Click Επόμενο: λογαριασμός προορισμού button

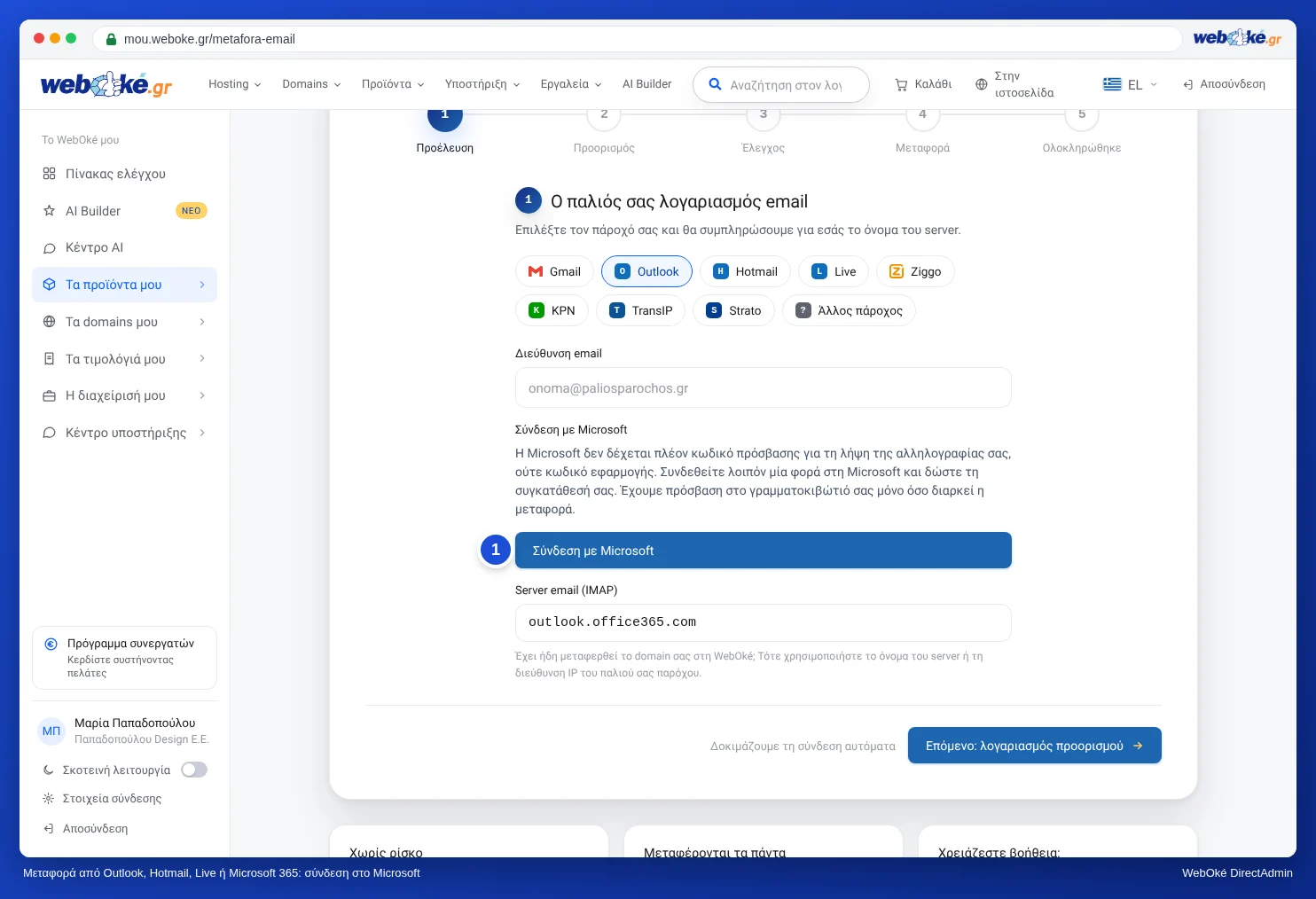(x=1035, y=746)
